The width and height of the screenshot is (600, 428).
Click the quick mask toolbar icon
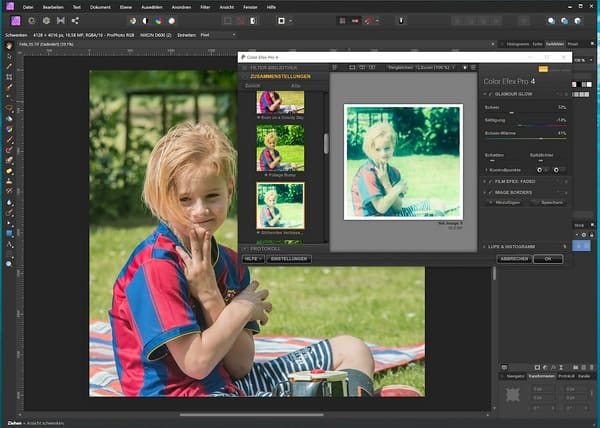282,21
